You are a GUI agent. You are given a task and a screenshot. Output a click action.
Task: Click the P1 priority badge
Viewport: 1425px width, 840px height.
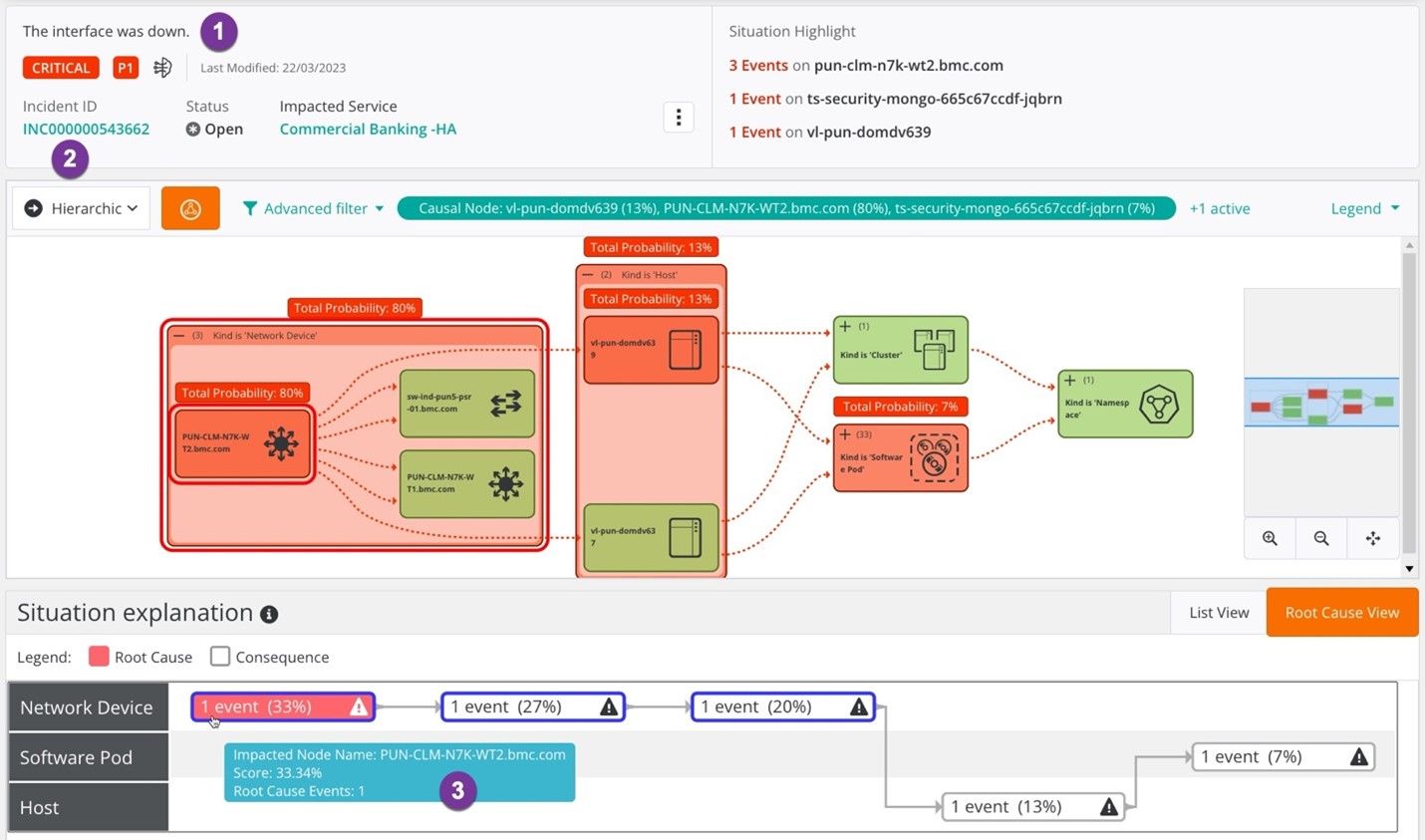[126, 68]
